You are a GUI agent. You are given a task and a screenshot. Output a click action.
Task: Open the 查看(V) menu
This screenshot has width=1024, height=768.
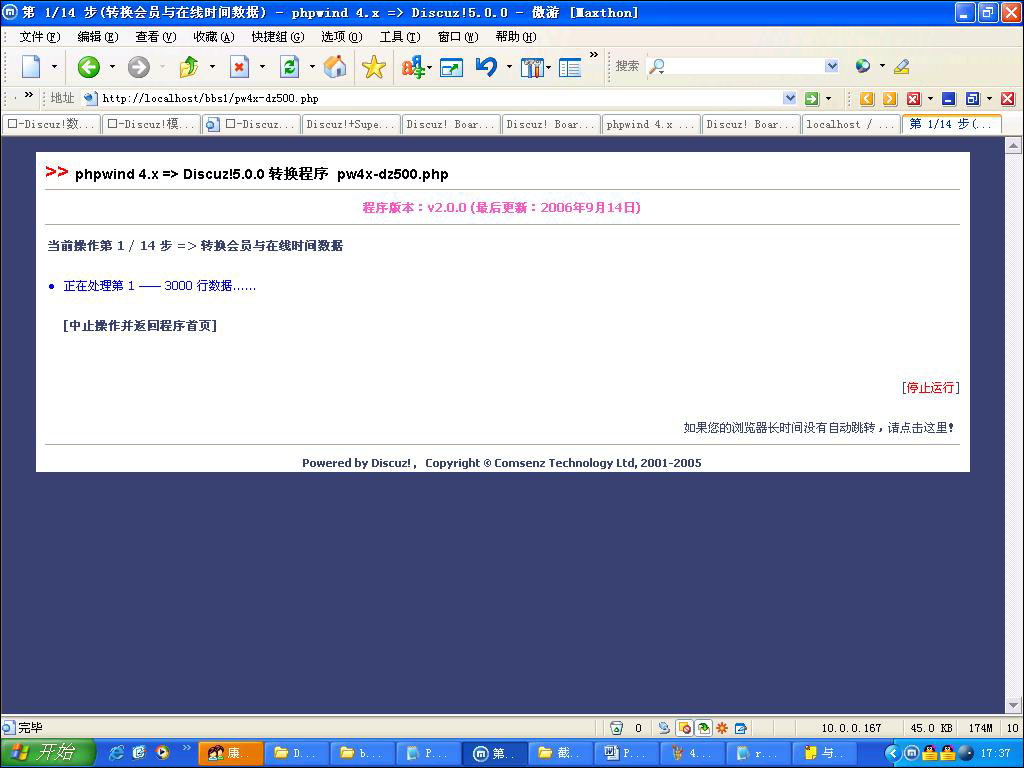click(156, 37)
